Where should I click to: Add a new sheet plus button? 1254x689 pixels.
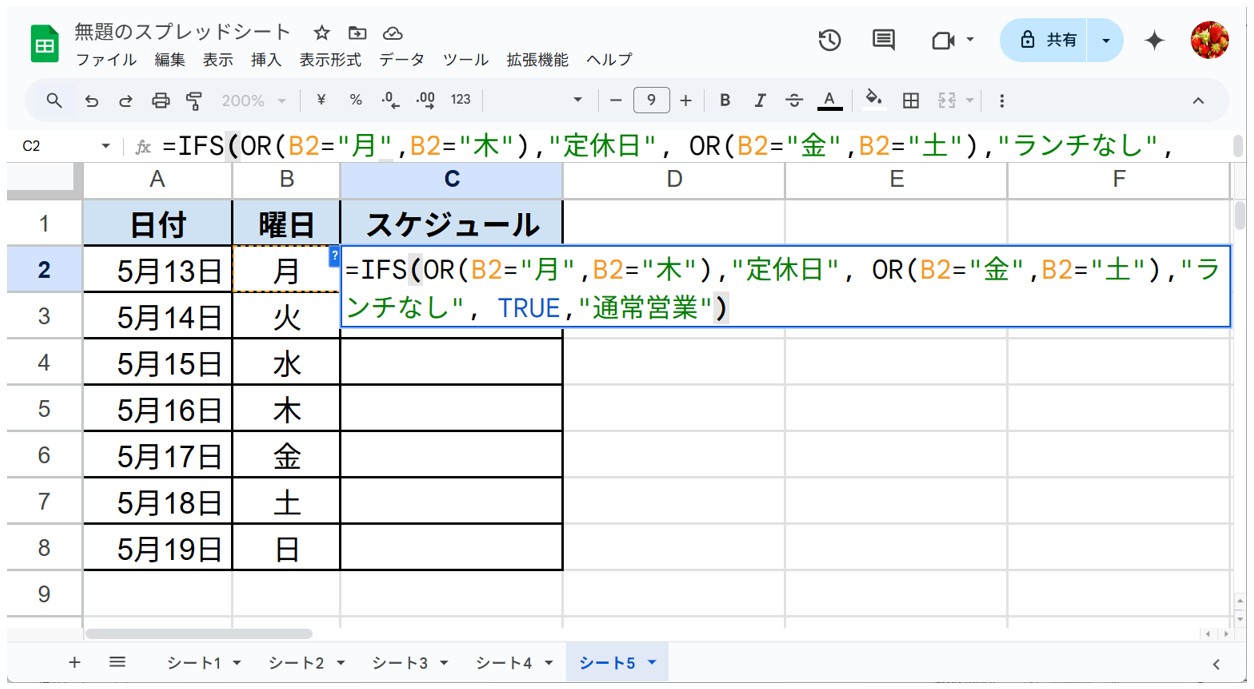click(x=74, y=662)
